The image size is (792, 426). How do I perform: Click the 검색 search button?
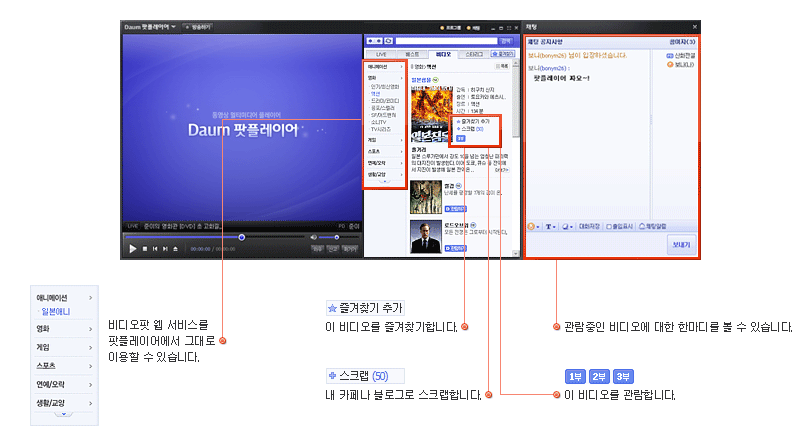(505, 41)
